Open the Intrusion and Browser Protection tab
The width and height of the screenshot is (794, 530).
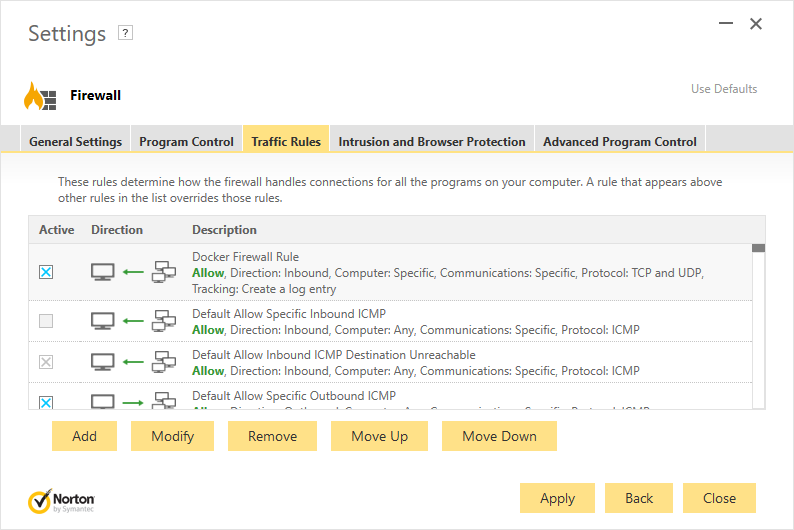(x=432, y=142)
